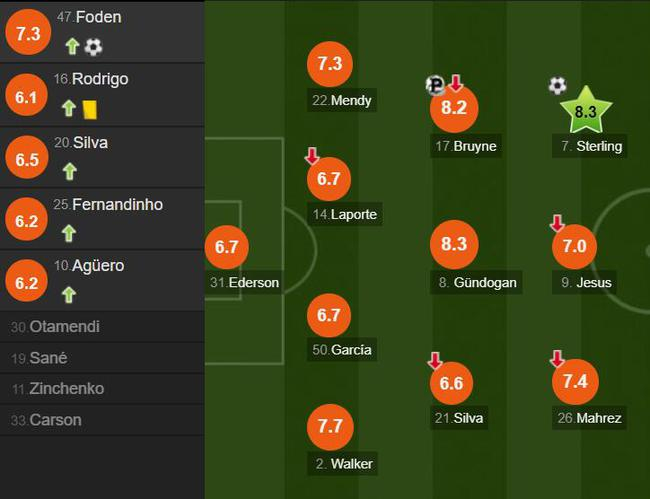Click García's 6.7 rating circle

coord(330,315)
